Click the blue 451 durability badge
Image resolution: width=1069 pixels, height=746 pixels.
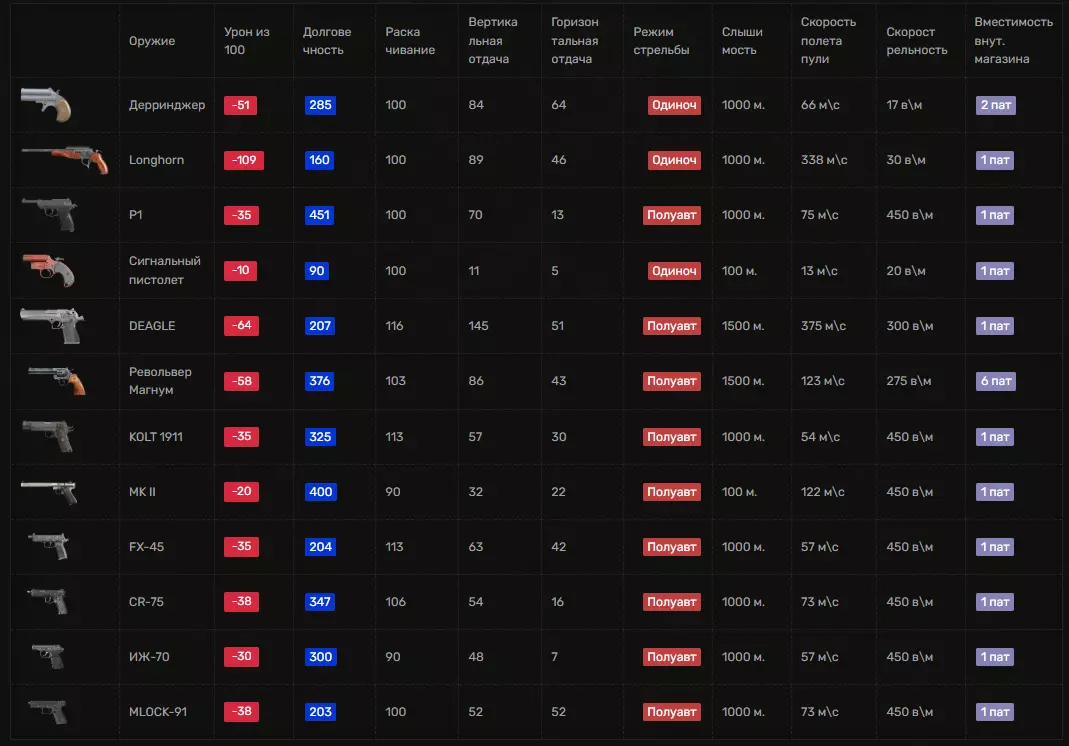[320, 215]
